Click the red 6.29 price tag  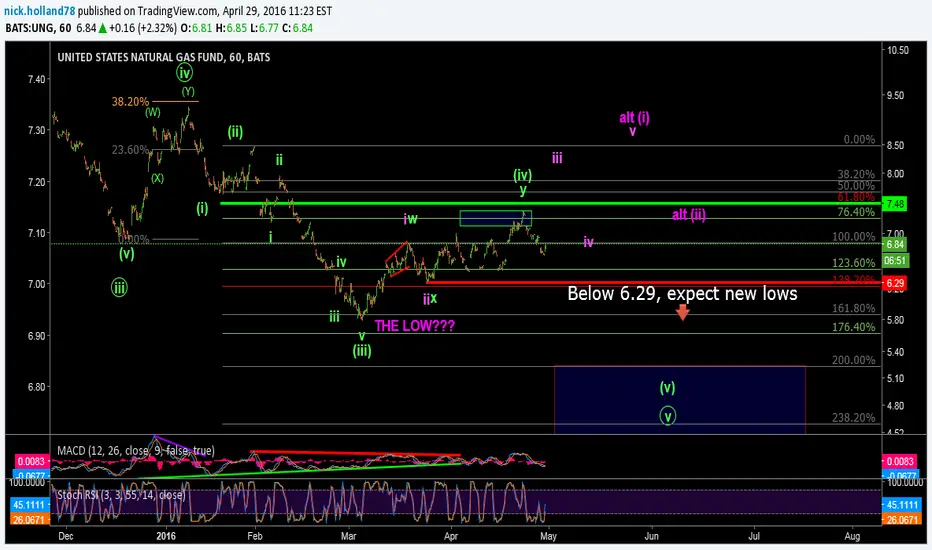[x=895, y=283]
